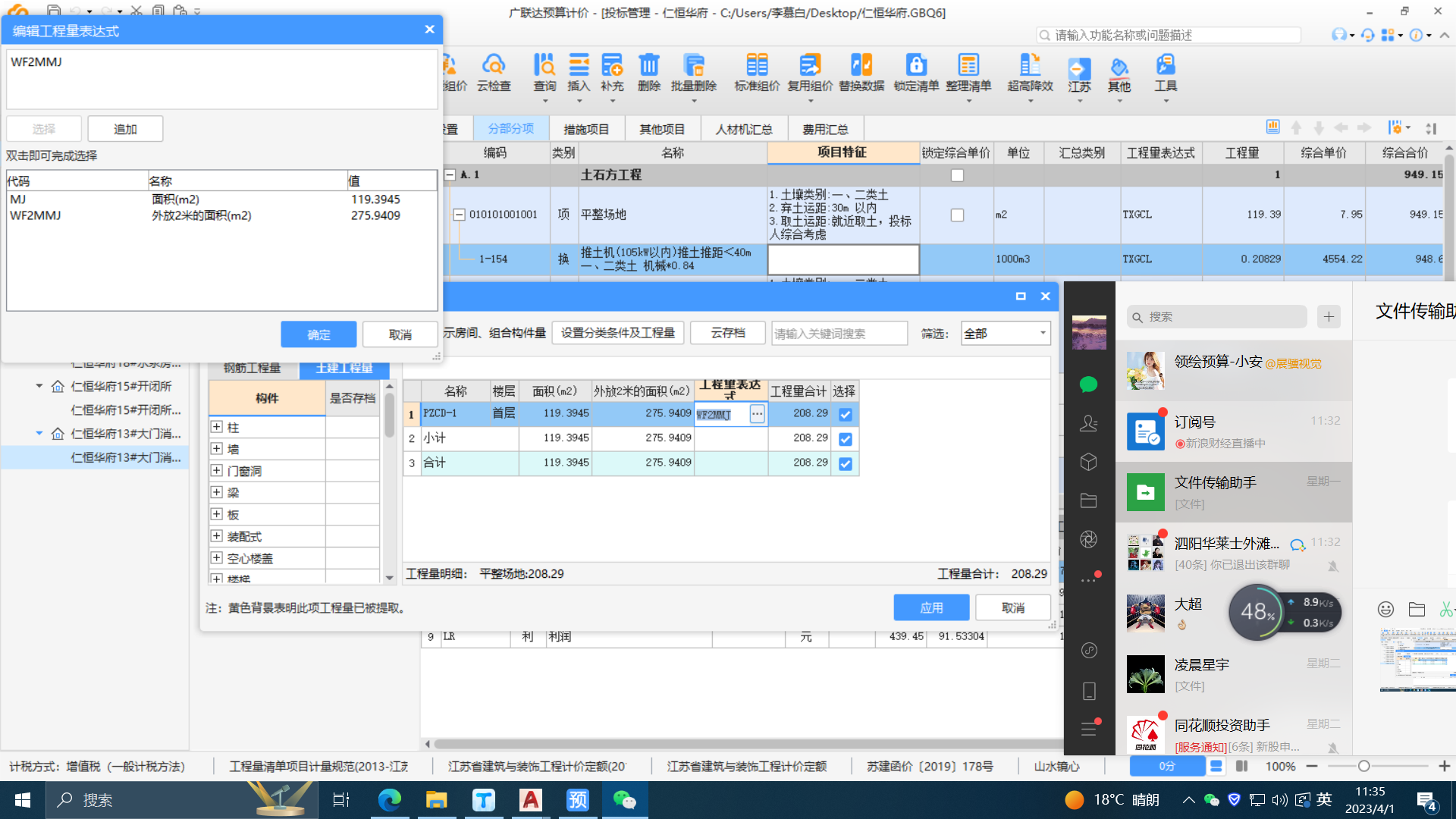Screen dimensions: 1456x819
Task: Open the 筛选 全部 dropdown
Action: coord(1006,334)
